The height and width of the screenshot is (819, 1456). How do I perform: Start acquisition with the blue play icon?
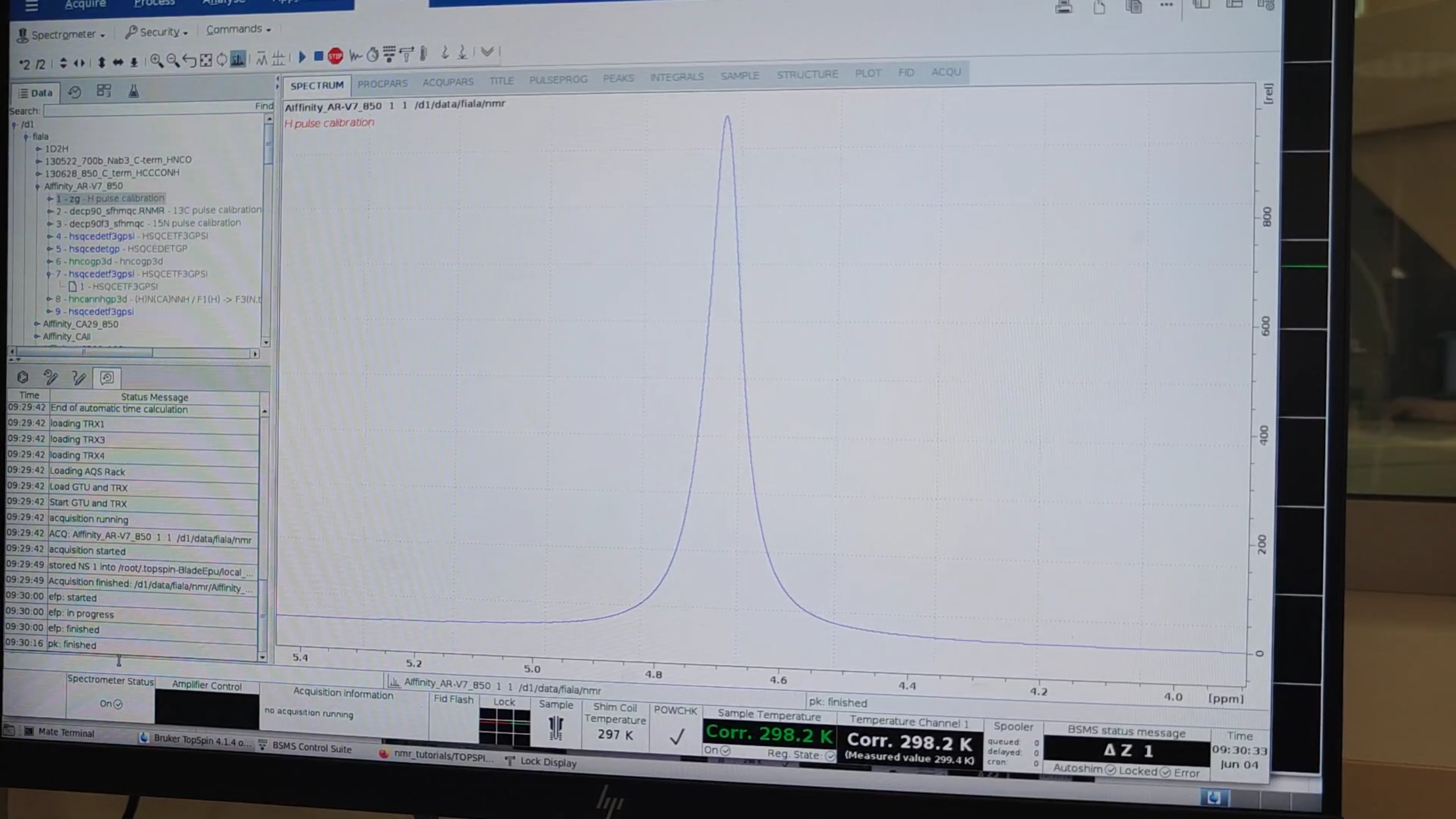(303, 56)
